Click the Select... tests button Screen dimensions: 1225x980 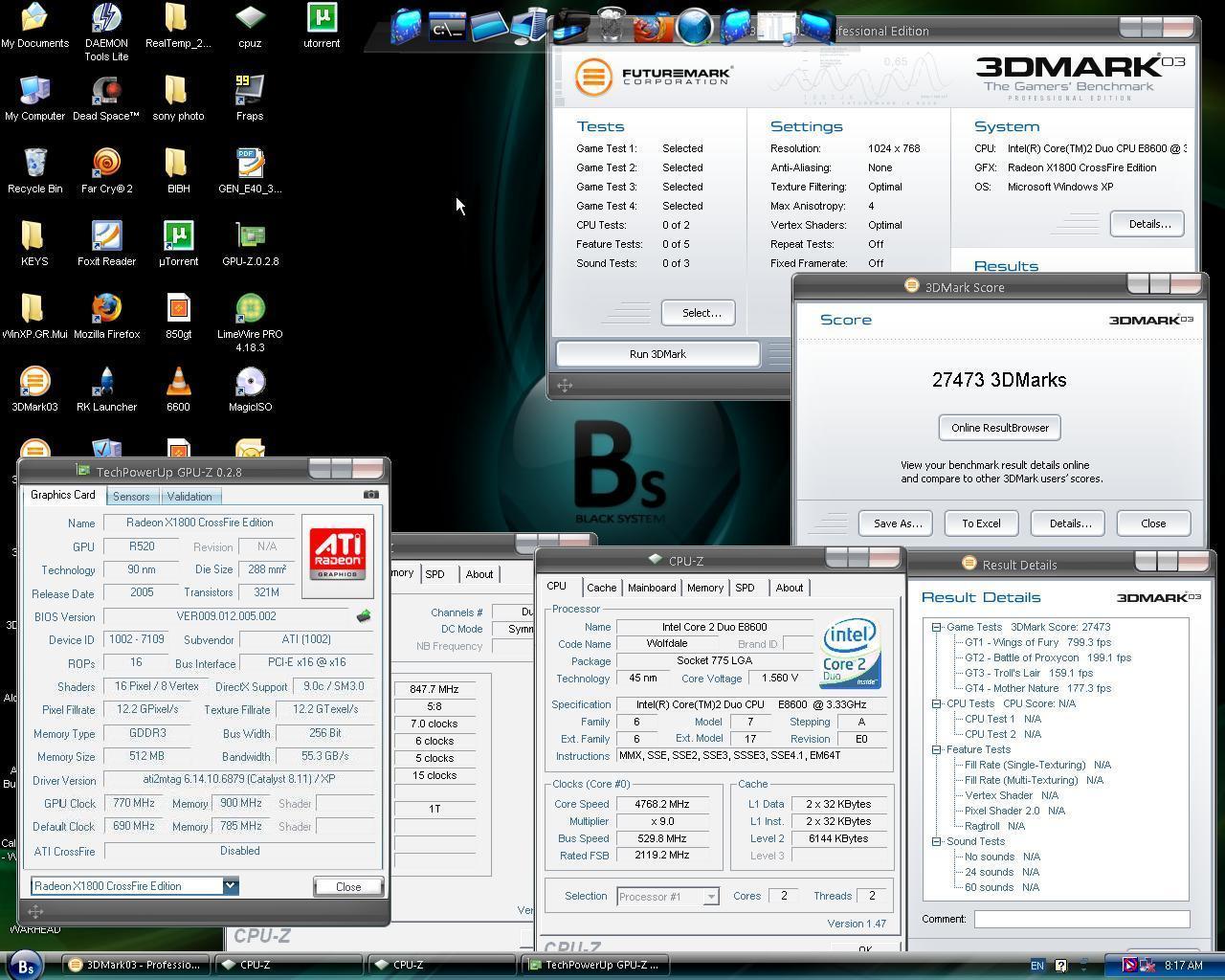click(699, 313)
